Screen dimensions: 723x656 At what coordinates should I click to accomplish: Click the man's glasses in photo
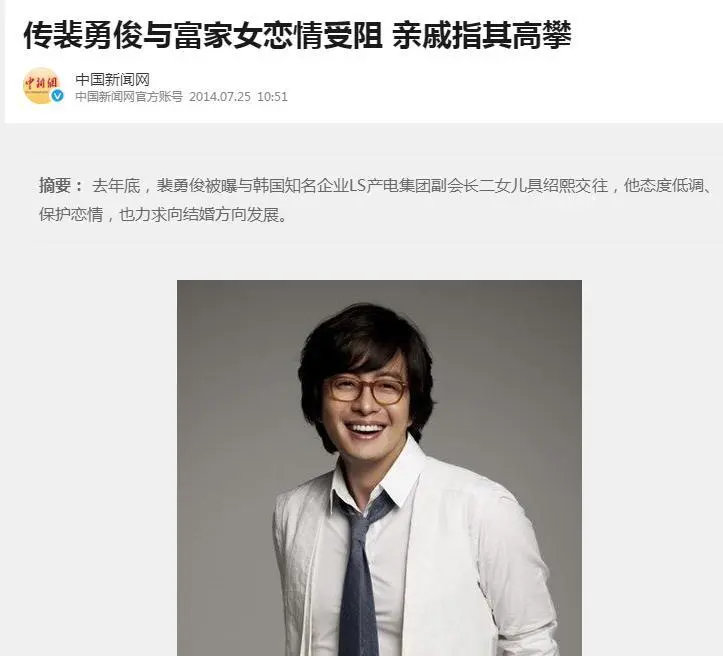pos(367,390)
